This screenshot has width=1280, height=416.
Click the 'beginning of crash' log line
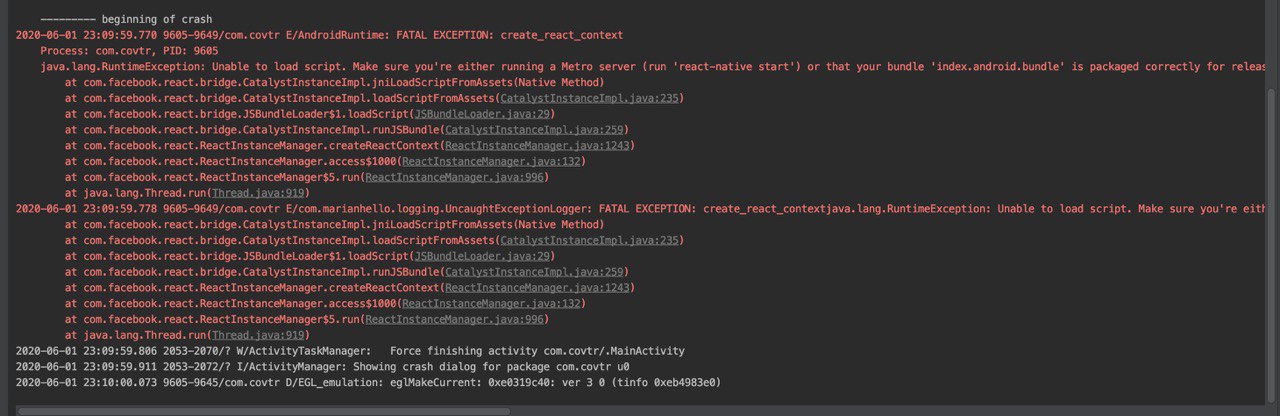(126, 19)
